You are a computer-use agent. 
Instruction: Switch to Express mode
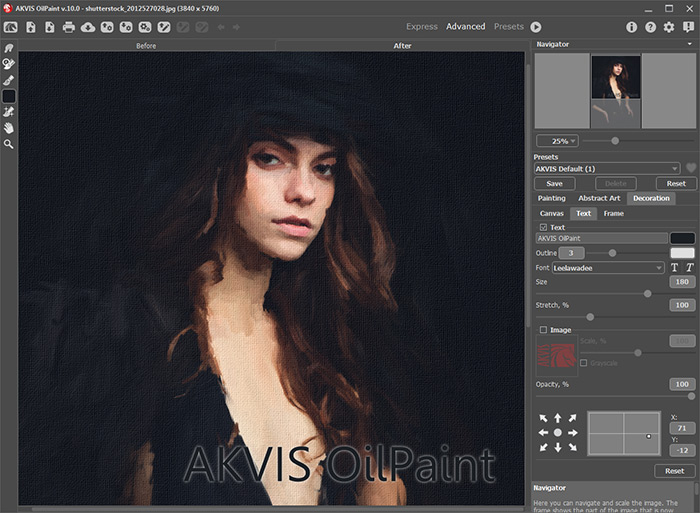422,27
